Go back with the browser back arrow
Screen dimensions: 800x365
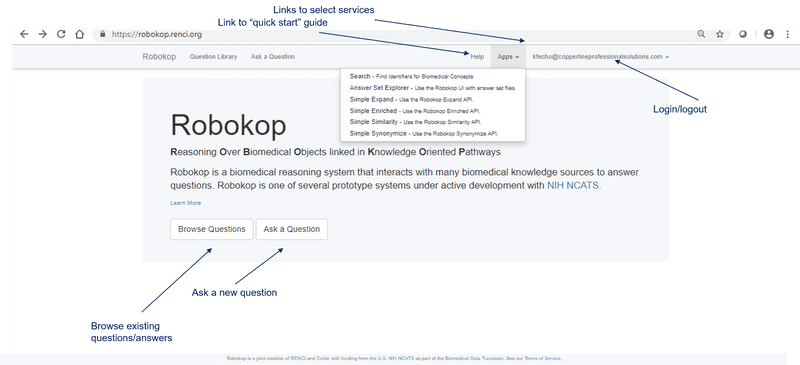coord(24,34)
